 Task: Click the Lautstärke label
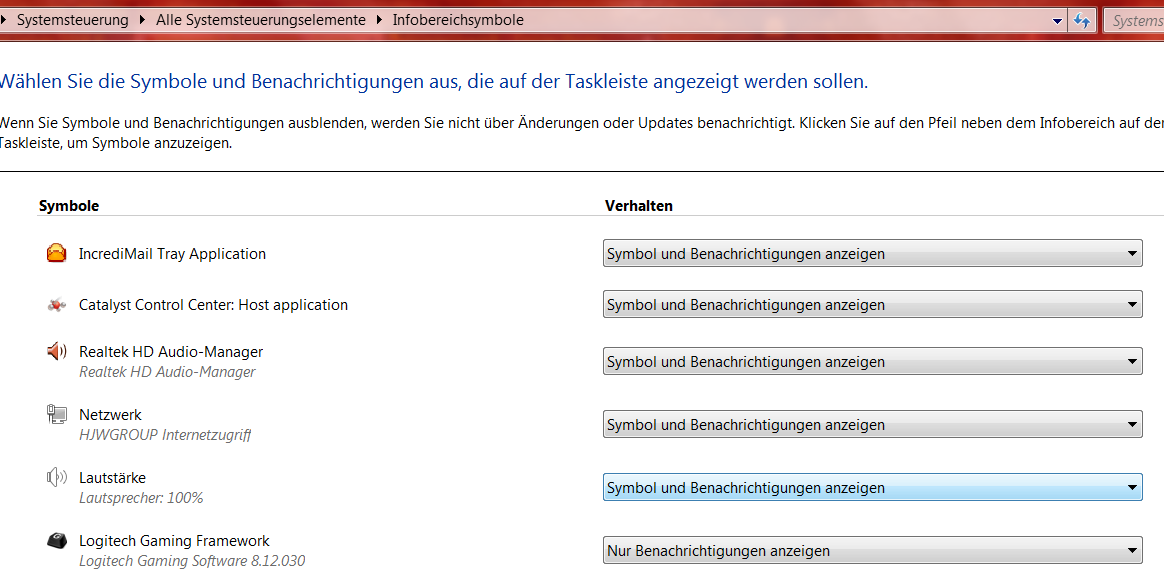[x=112, y=477]
